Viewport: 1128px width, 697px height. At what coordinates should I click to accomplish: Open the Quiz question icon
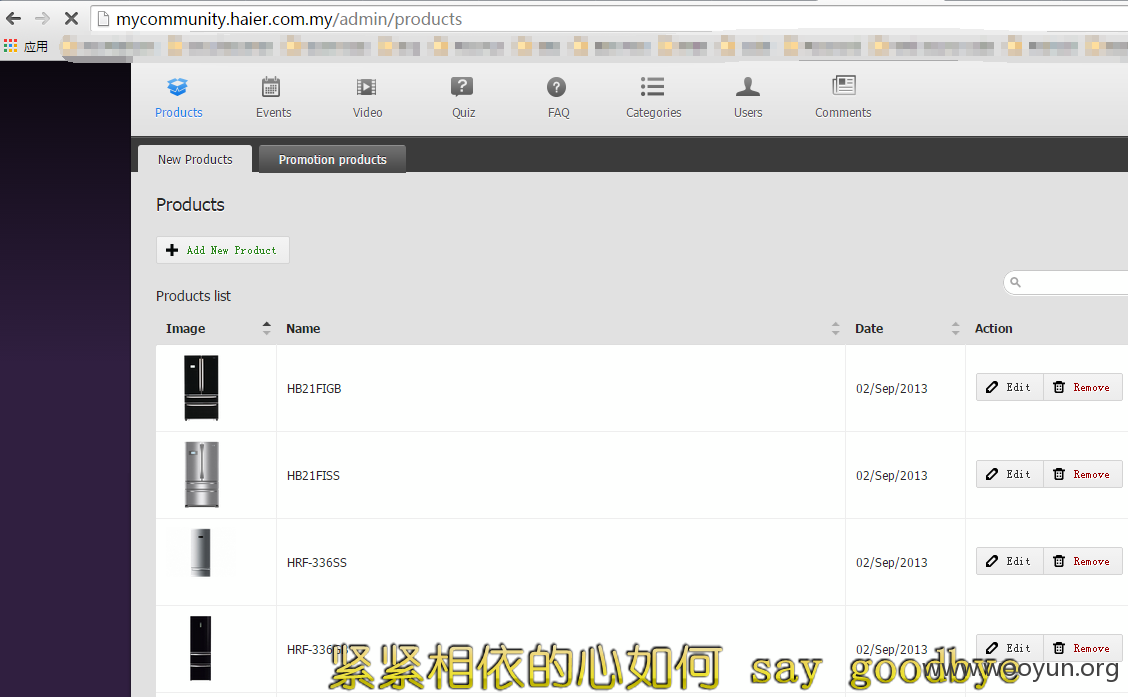click(x=462, y=87)
